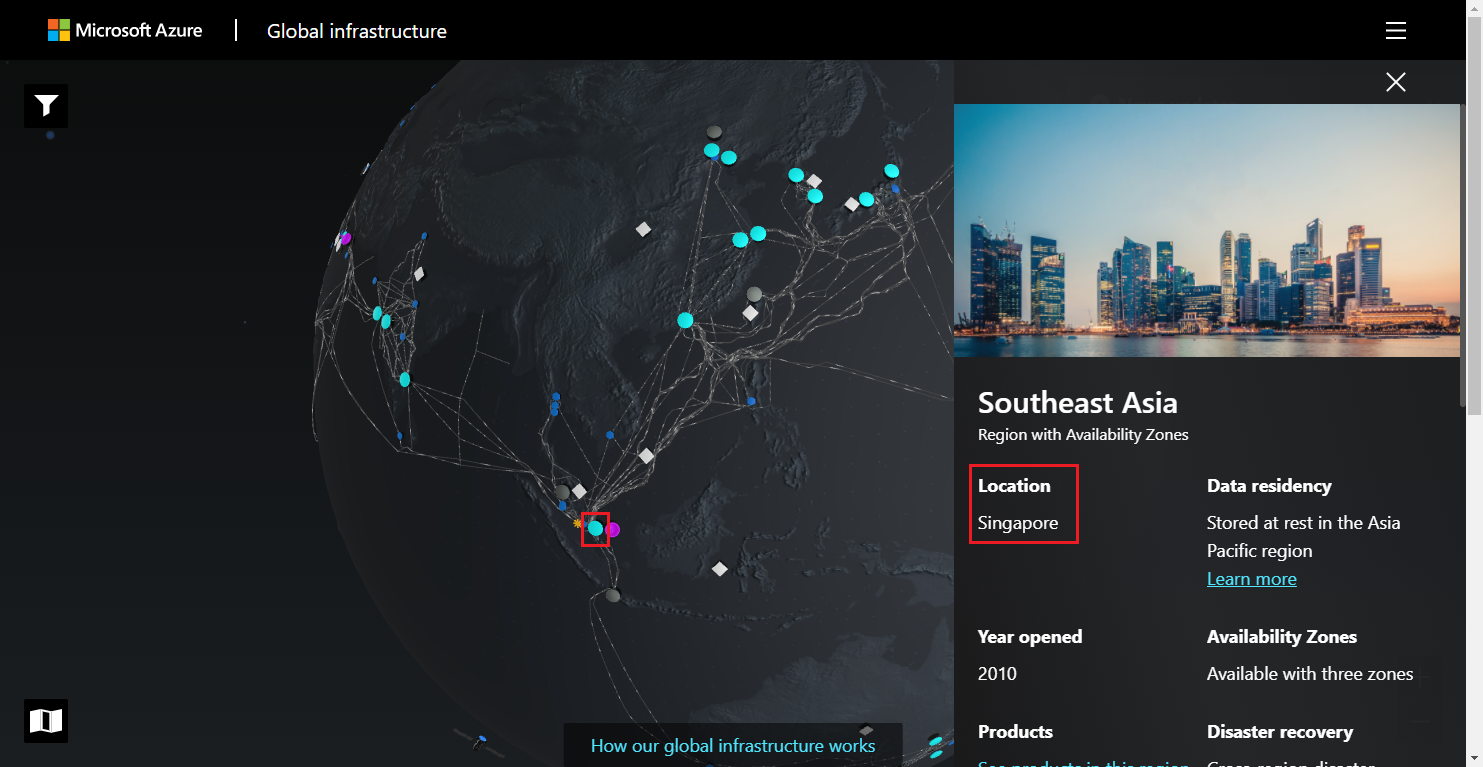Open How our global infrastructure works
The image size is (1483, 767).
coord(733,745)
